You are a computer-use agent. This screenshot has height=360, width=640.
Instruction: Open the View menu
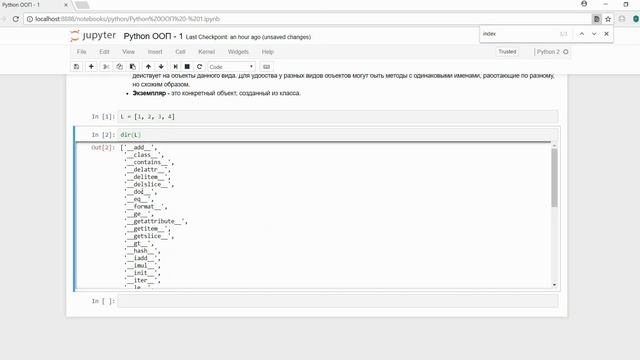[x=128, y=52]
